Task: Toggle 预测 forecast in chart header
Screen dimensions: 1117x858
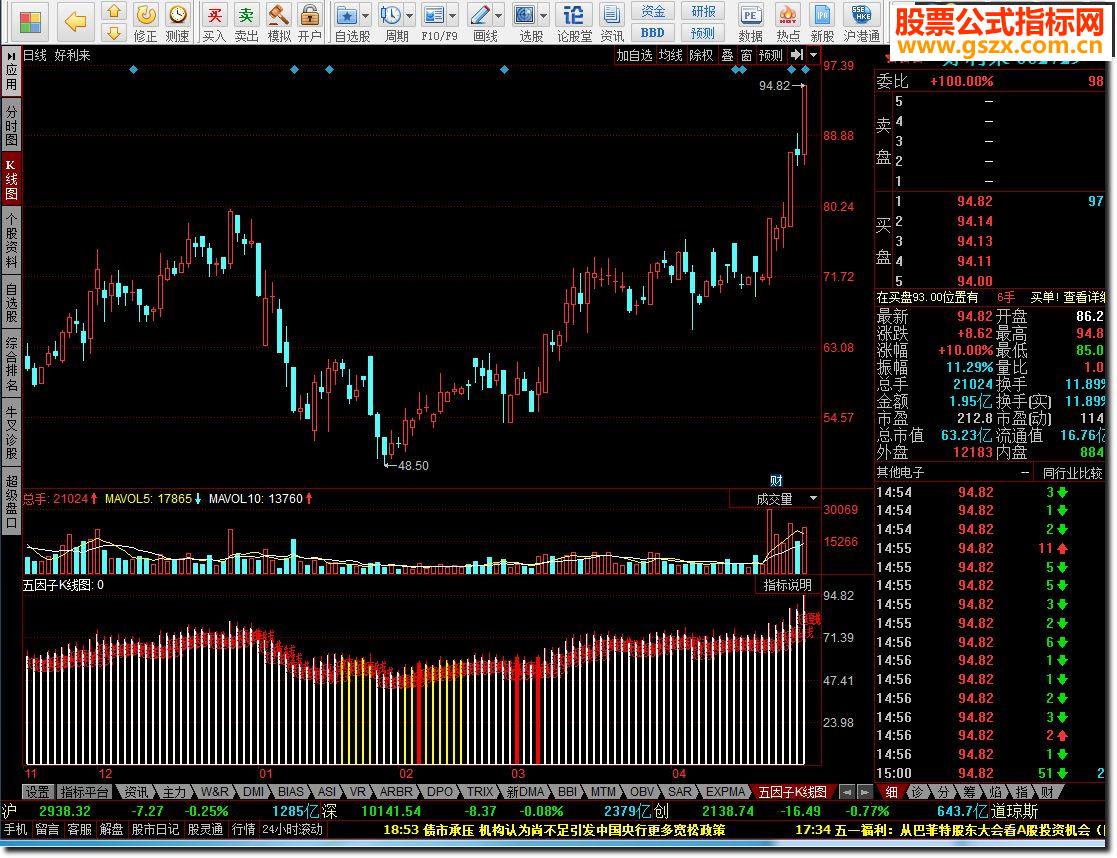Action: [770, 55]
